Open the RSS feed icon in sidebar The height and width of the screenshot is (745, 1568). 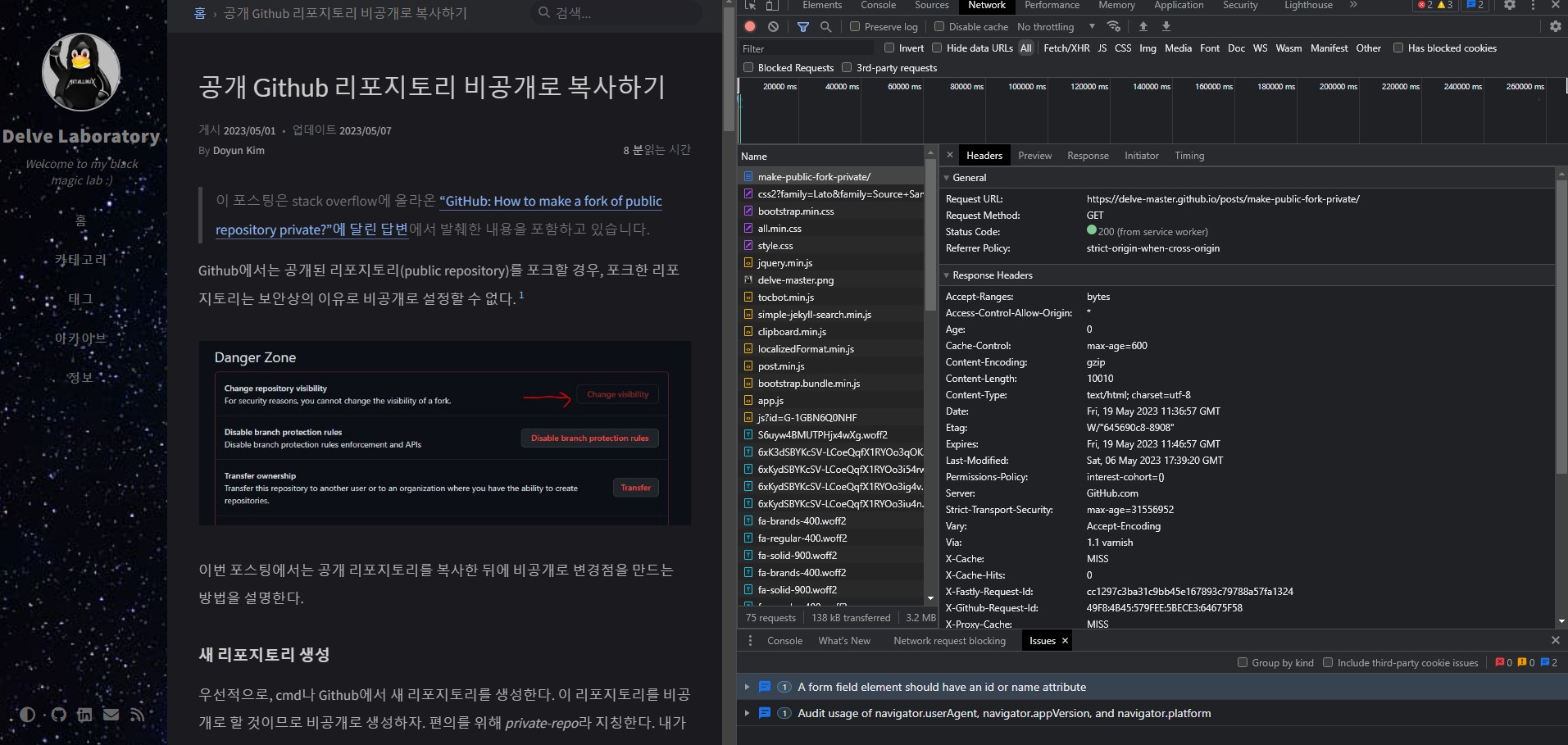click(137, 715)
